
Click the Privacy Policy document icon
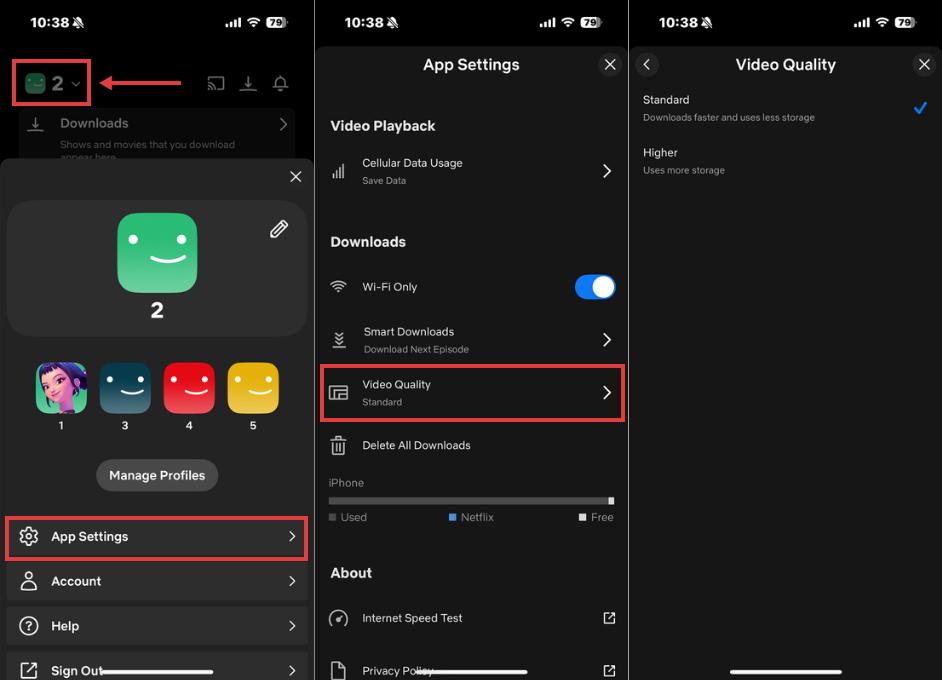[338, 670]
